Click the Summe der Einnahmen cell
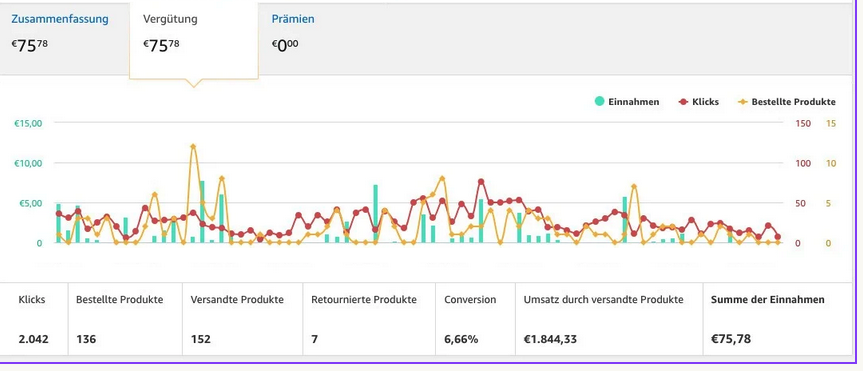Image resolution: width=863 pixels, height=371 pixels. (x=778, y=319)
